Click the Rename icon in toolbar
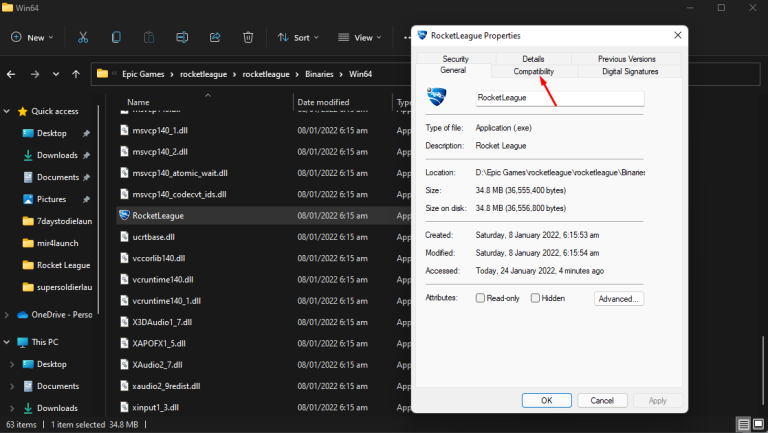This screenshot has width=768, height=433. (182, 37)
